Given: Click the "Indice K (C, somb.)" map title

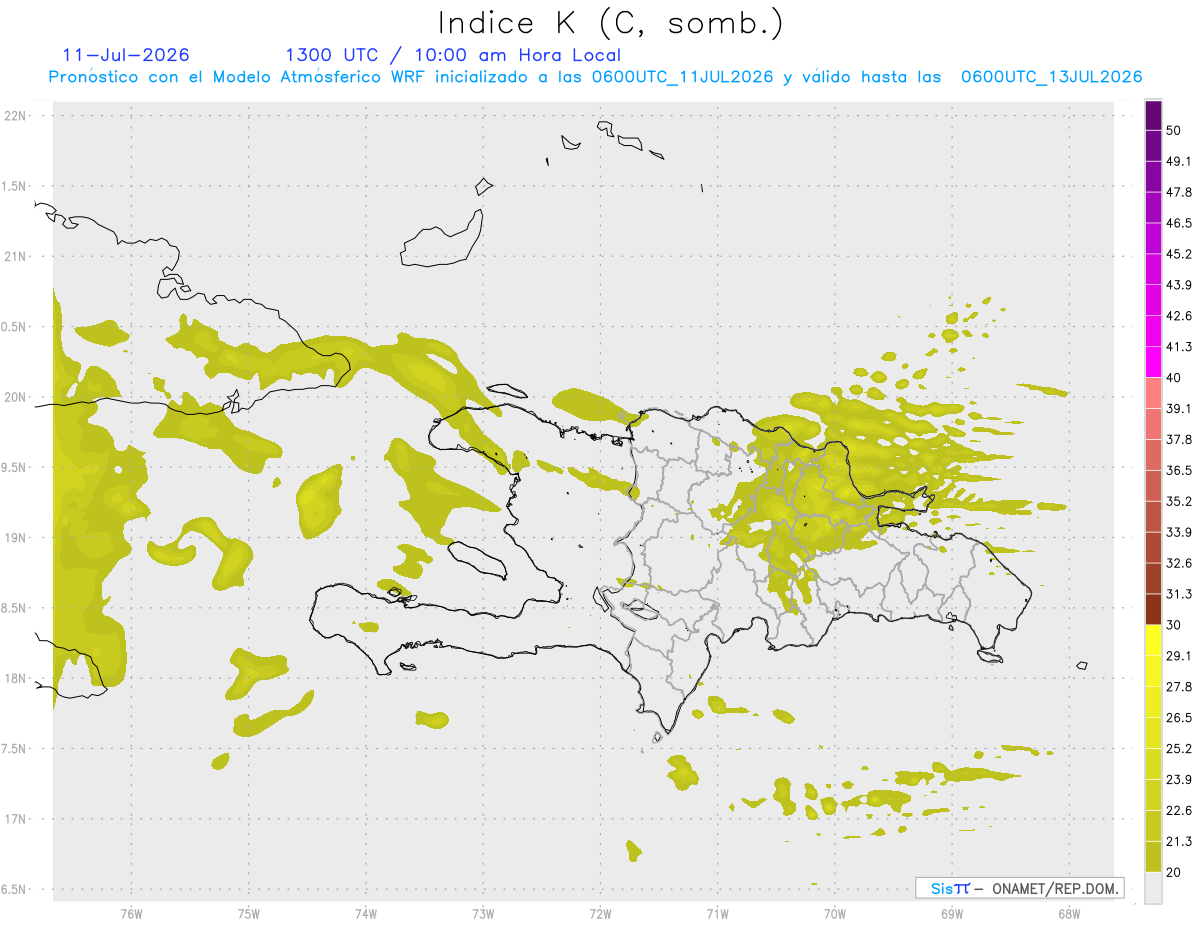Looking at the screenshot, I should pos(611,23).
